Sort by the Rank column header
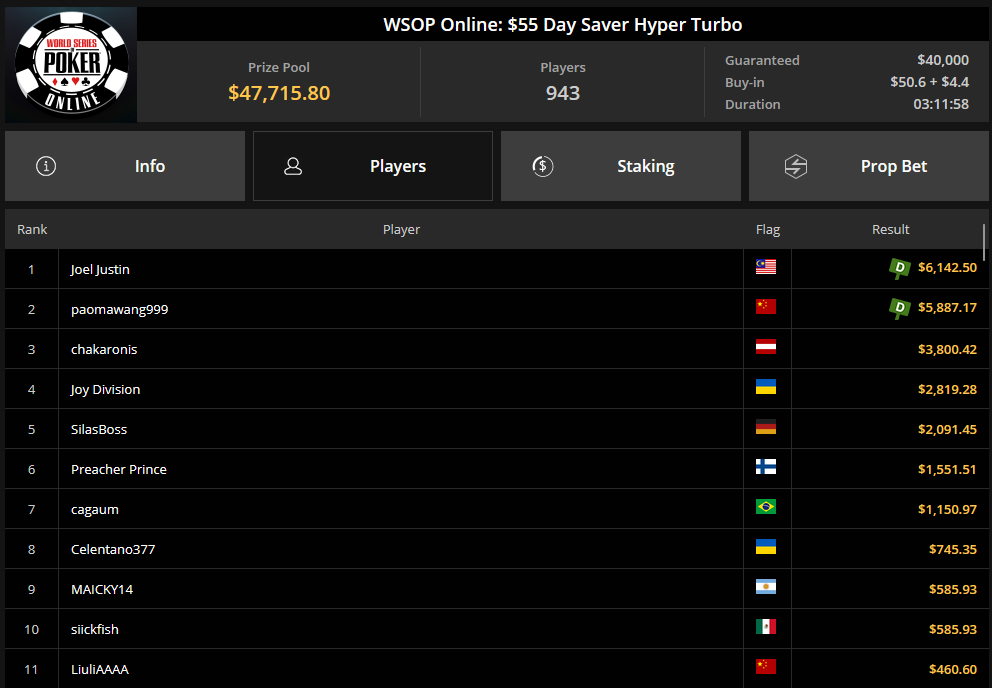Screen dimensions: 992x688 pyautogui.click(x=32, y=229)
